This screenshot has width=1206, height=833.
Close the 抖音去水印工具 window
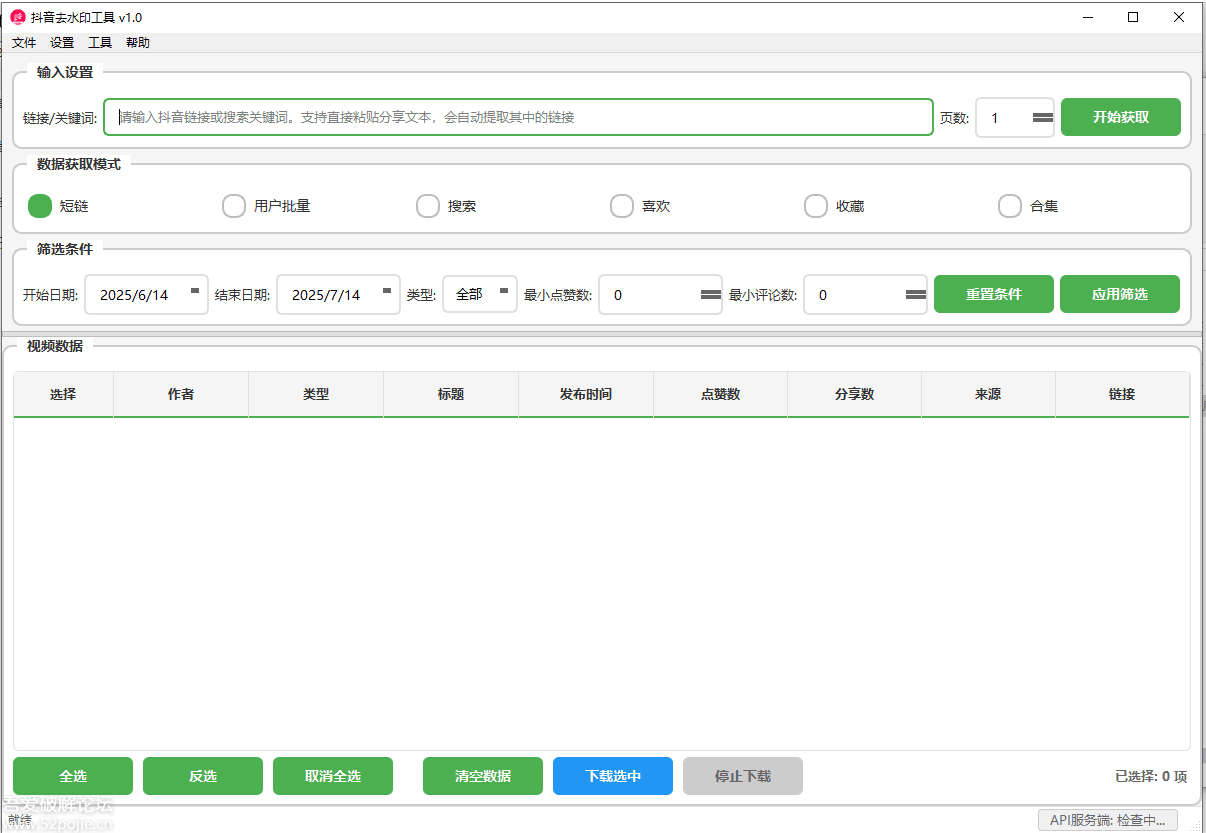coord(1179,17)
